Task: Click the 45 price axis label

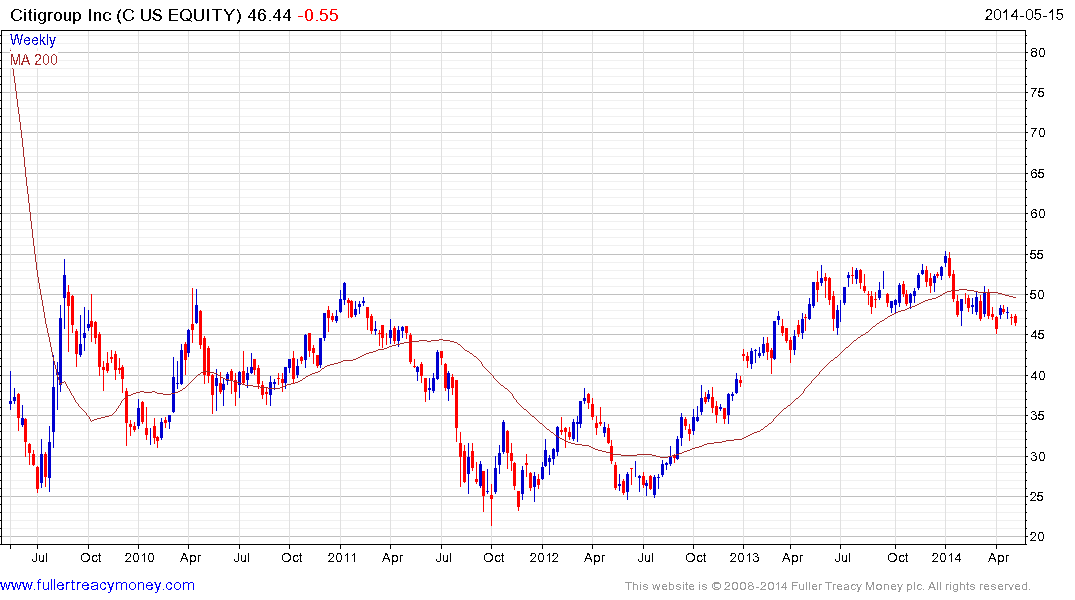Action: point(1037,335)
